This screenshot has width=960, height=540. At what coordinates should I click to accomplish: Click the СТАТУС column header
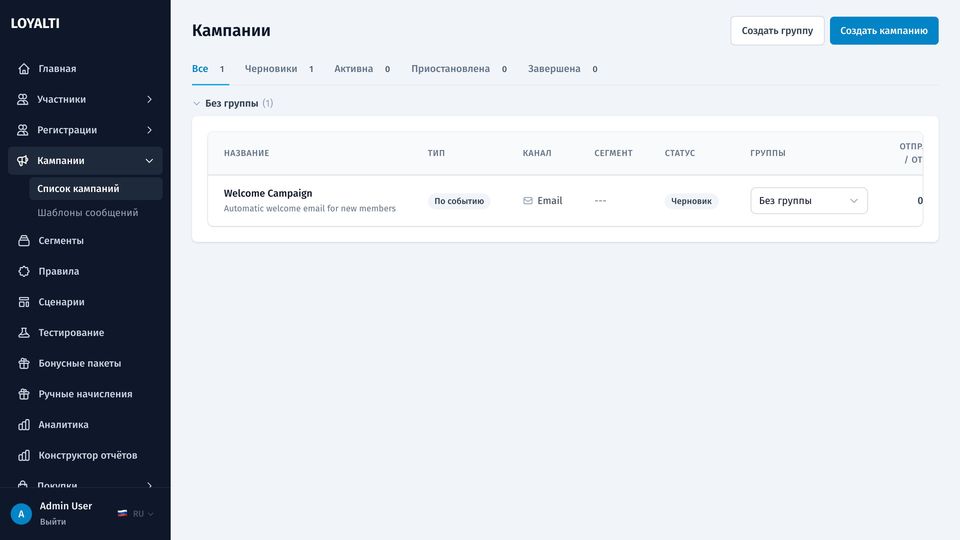coord(680,153)
